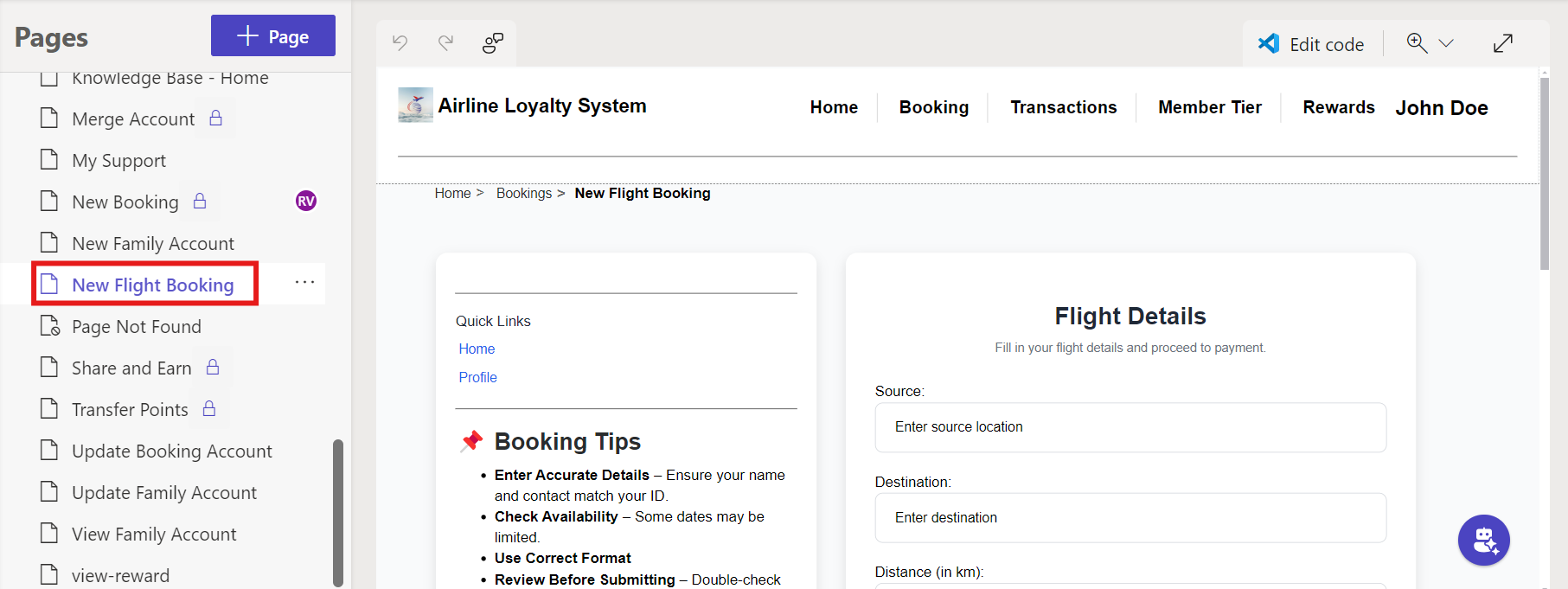Viewport: 1568px width, 589px height.
Task: Click the Airline Loyalty System logo
Action: click(415, 106)
